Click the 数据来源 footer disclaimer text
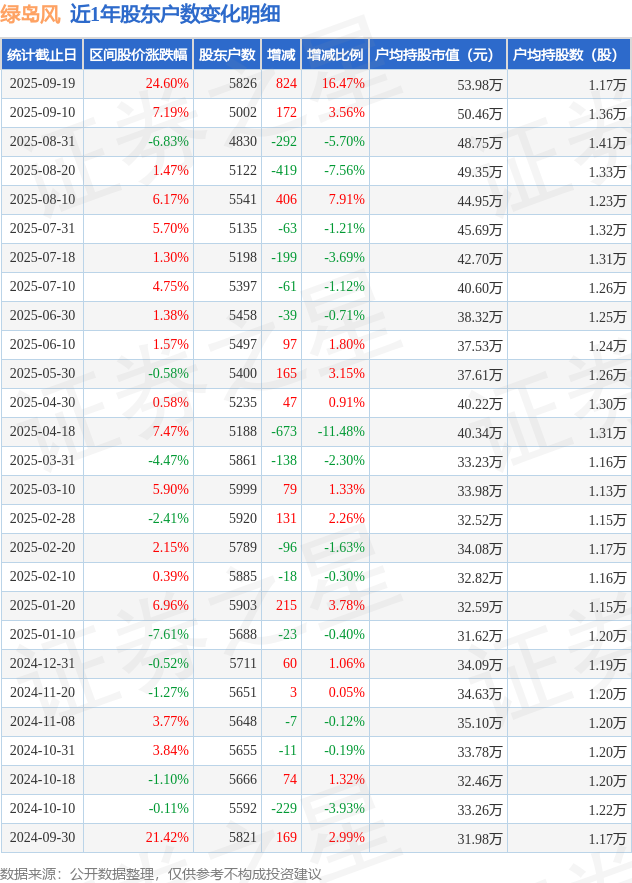The height and width of the screenshot is (883, 632). [161, 873]
